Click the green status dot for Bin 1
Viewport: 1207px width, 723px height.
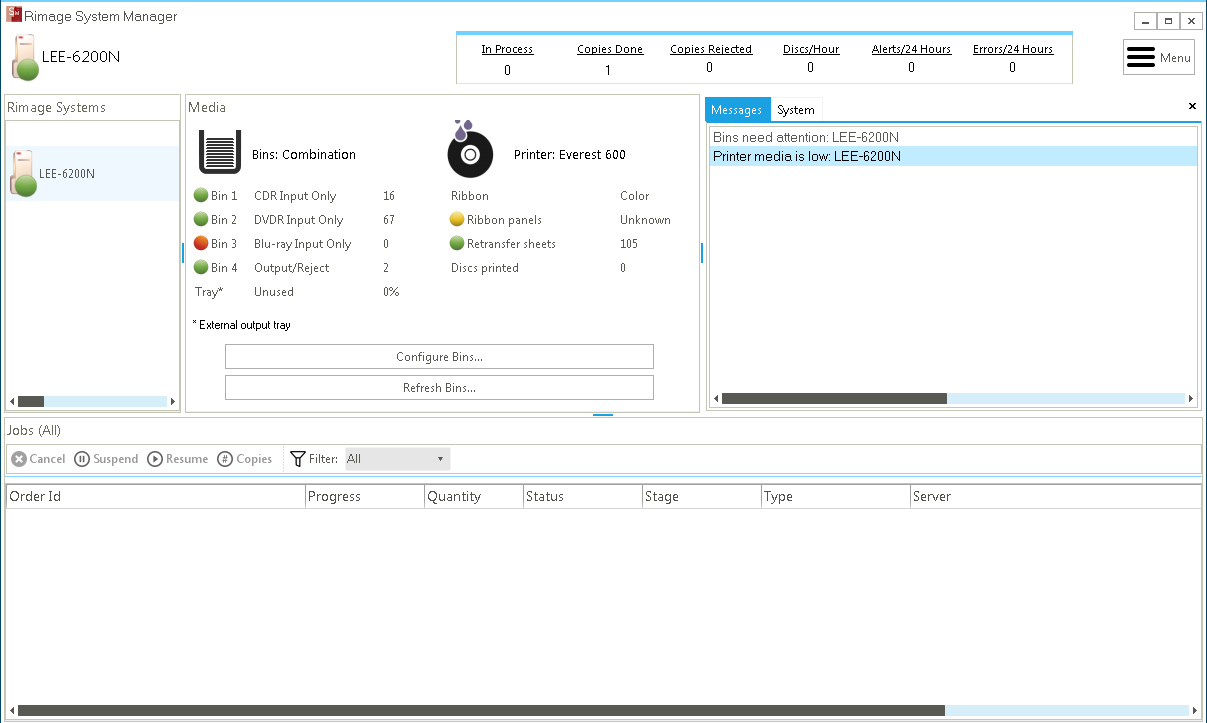coord(201,196)
